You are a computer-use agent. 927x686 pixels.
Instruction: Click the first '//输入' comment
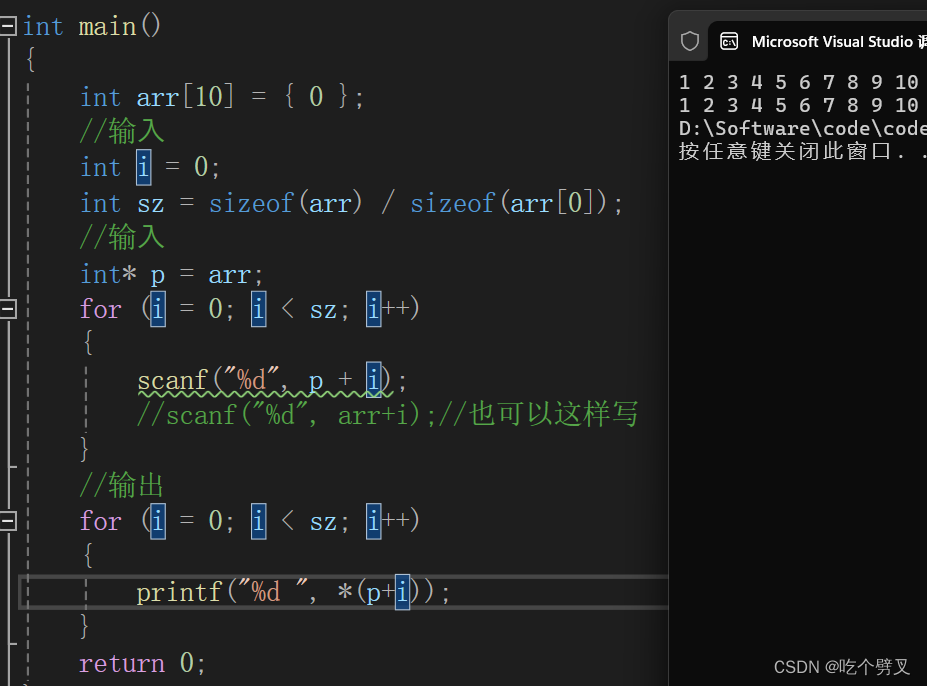click(x=121, y=131)
